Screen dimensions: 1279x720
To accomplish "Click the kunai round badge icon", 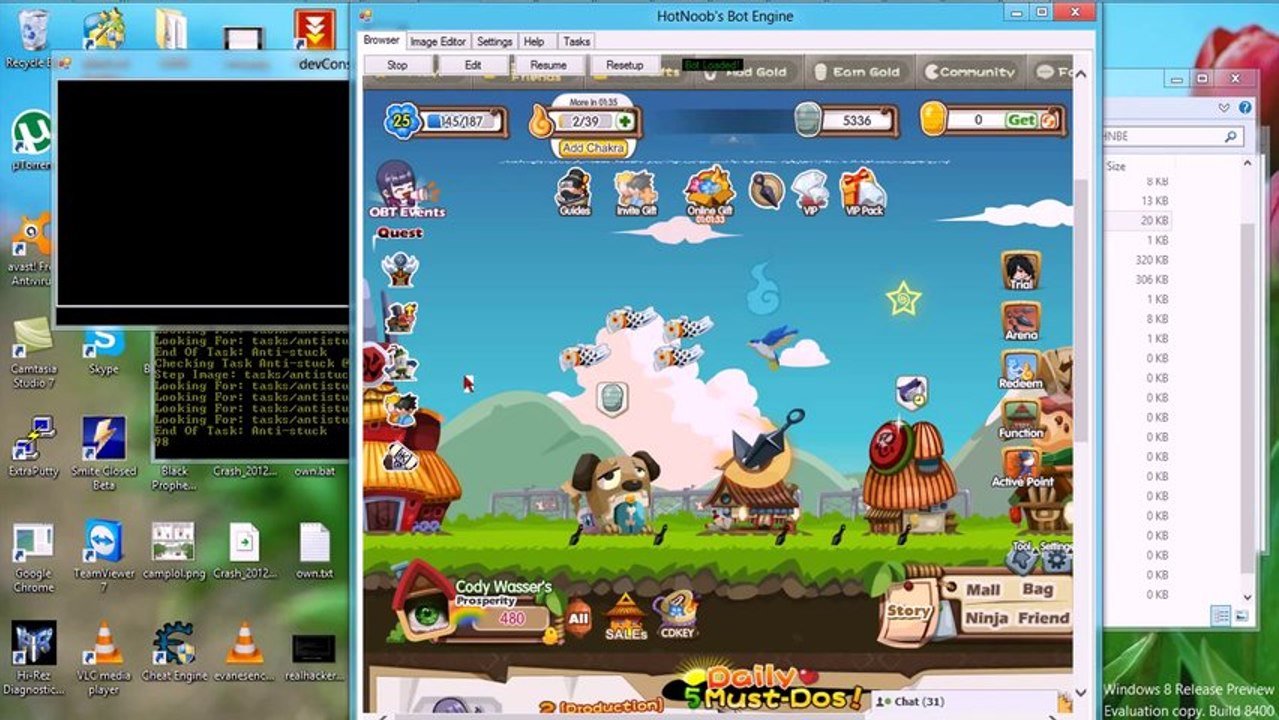I will 766,190.
